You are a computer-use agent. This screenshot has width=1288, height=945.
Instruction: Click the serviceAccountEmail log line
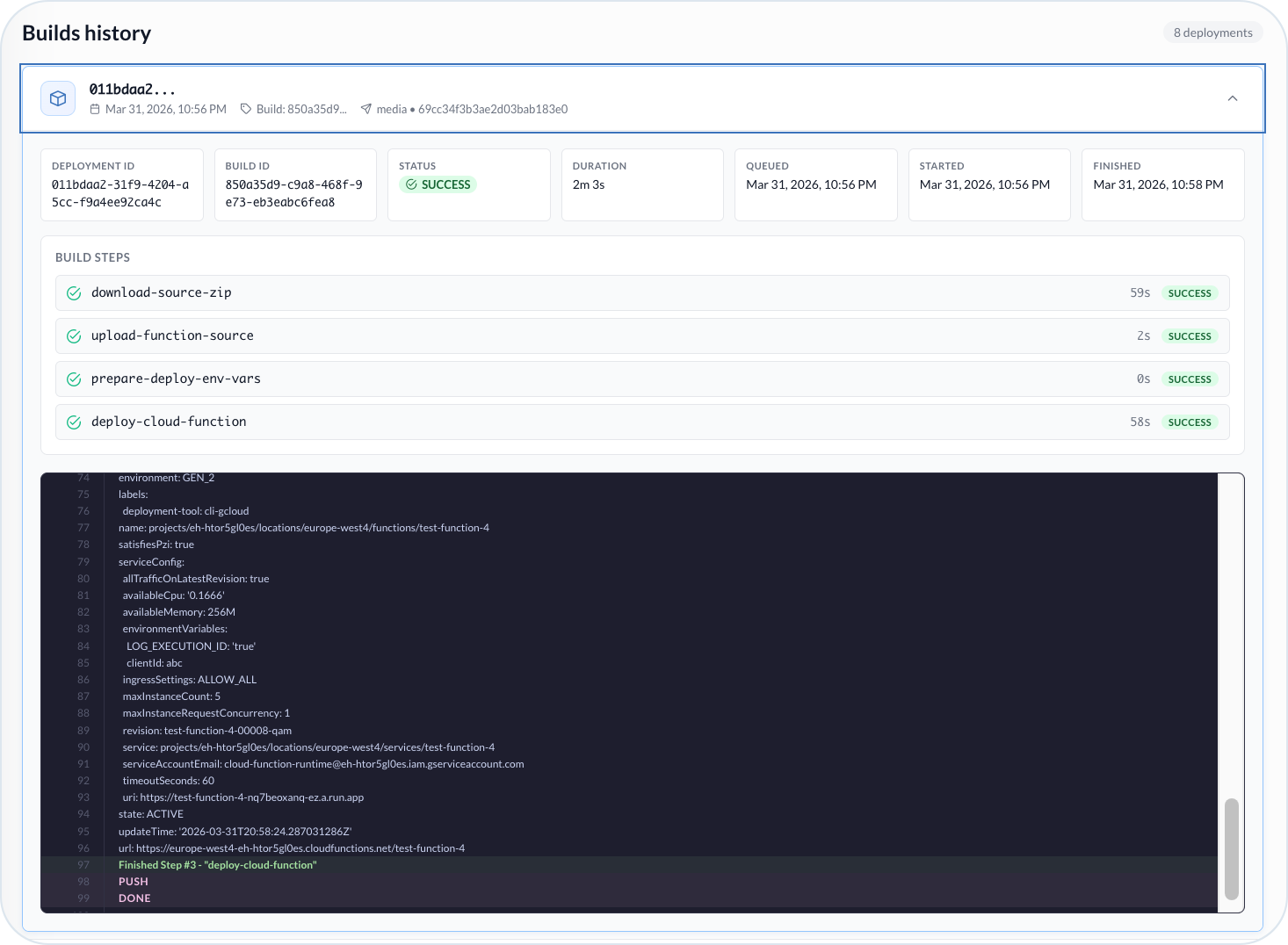[x=323, y=764]
